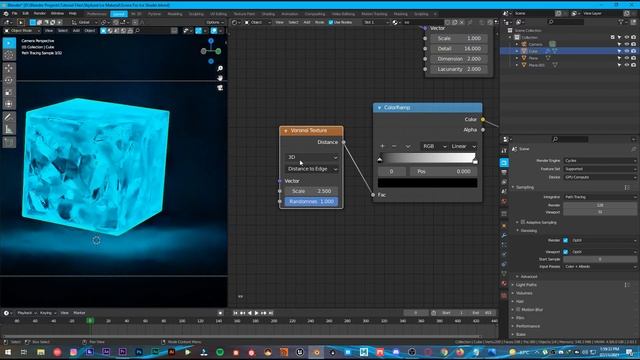Select the Move tool in viewport toolbar
The image size is (640, 360).
click(9, 69)
